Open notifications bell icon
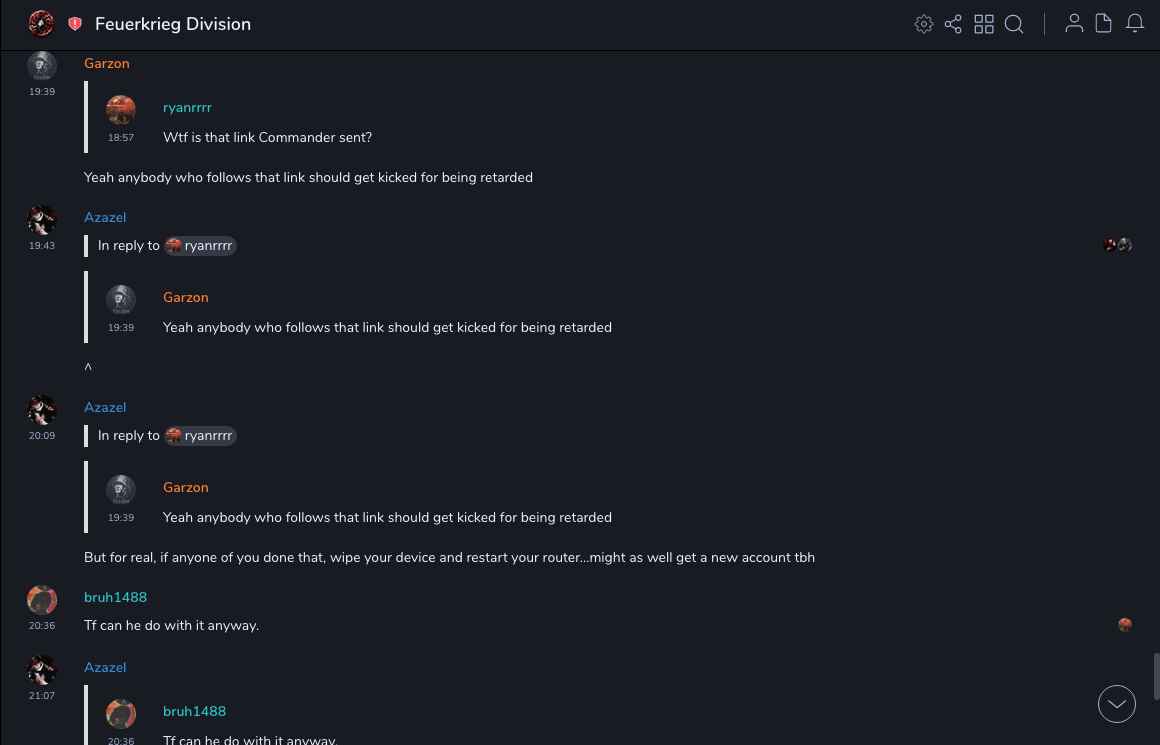The image size is (1160, 745). tap(1135, 24)
